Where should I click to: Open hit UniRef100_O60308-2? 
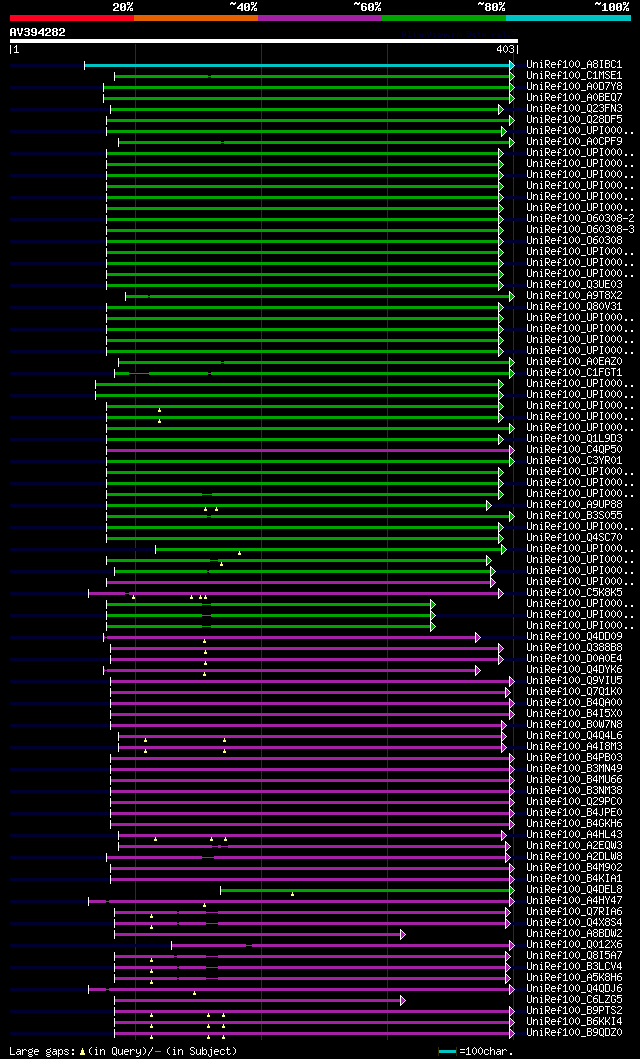click(581, 219)
